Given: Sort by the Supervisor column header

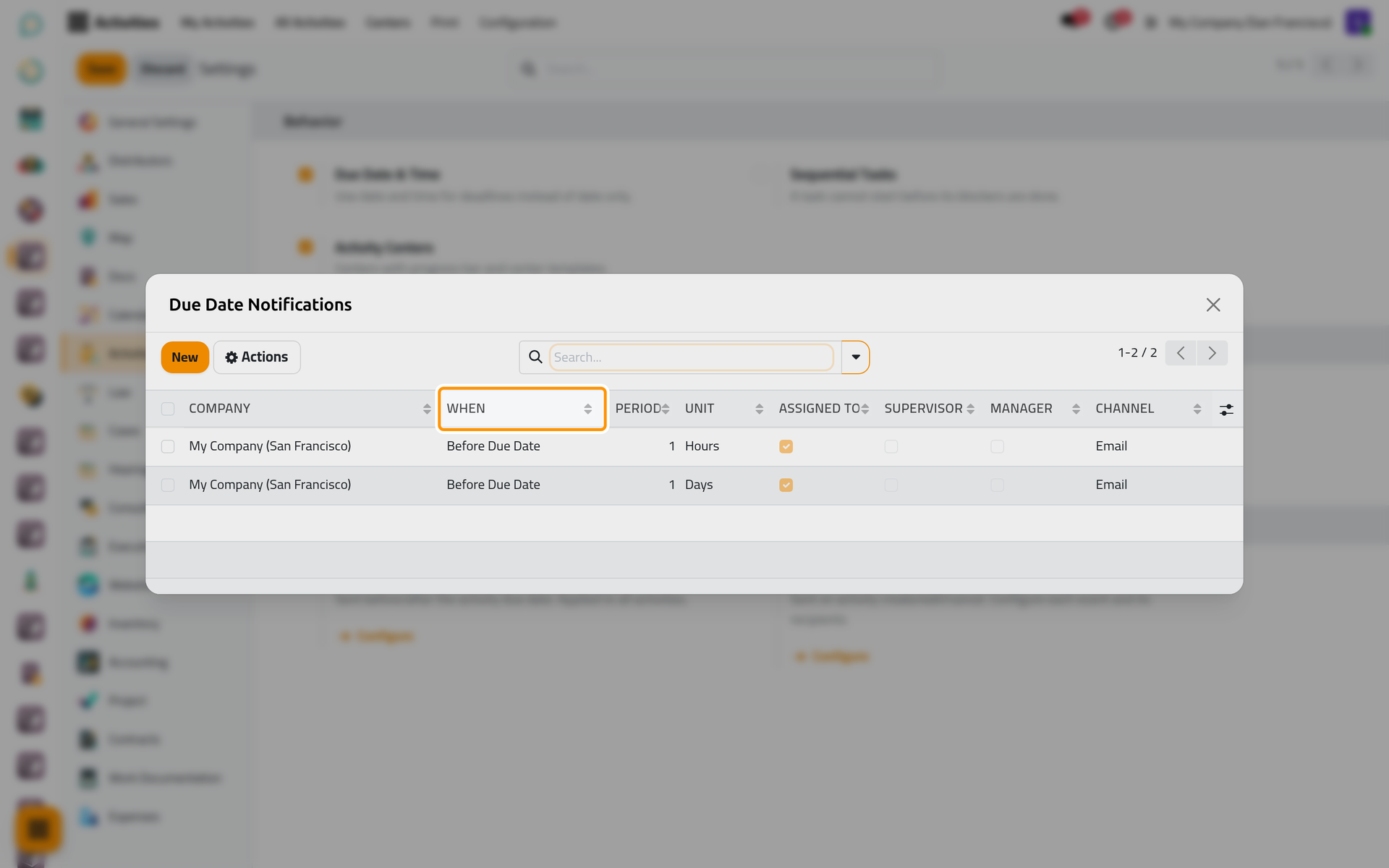Looking at the screenshot, I should 930,409.
